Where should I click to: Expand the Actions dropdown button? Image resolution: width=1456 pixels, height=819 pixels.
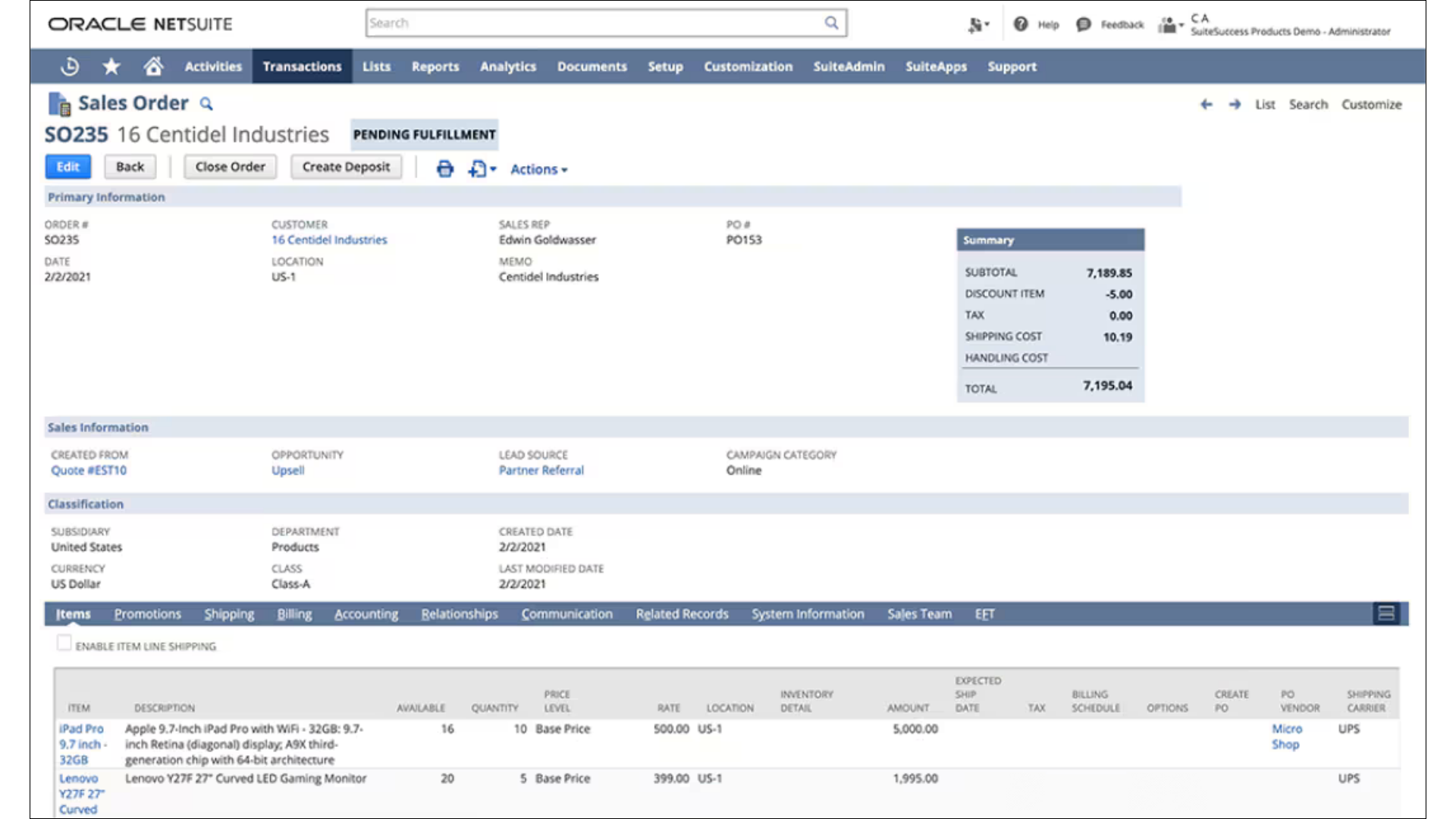point(538,168)
